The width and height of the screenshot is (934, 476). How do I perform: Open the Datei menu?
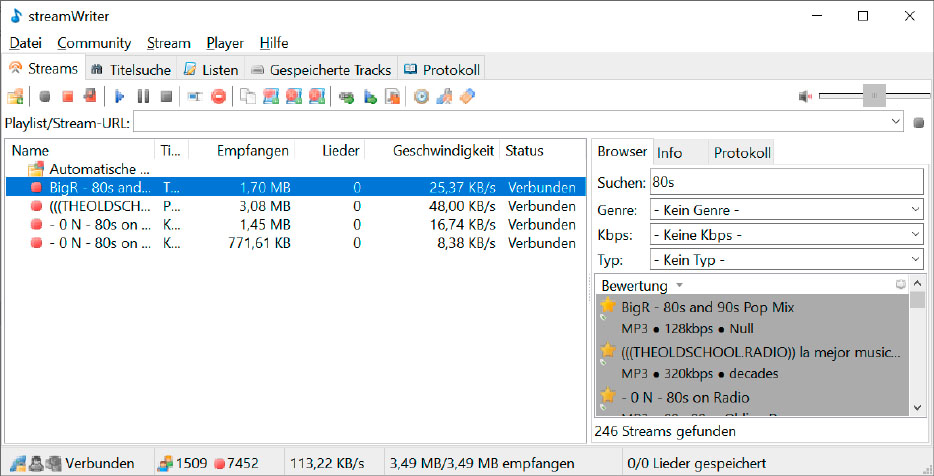click(26, 43)
